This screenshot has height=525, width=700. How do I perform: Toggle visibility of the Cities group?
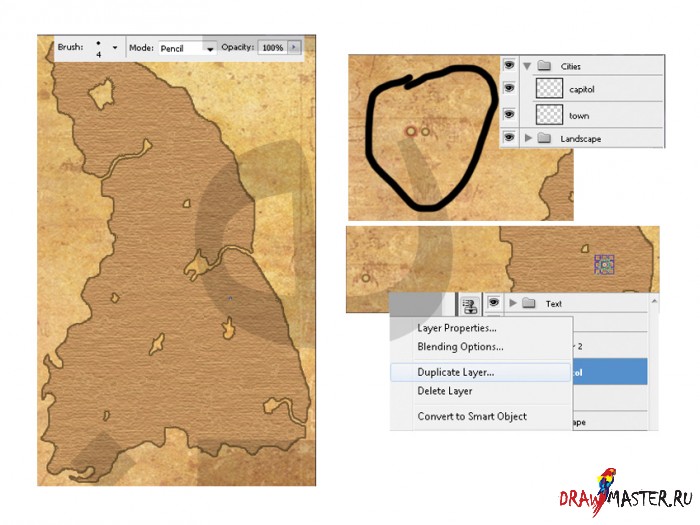pos(509,65)
